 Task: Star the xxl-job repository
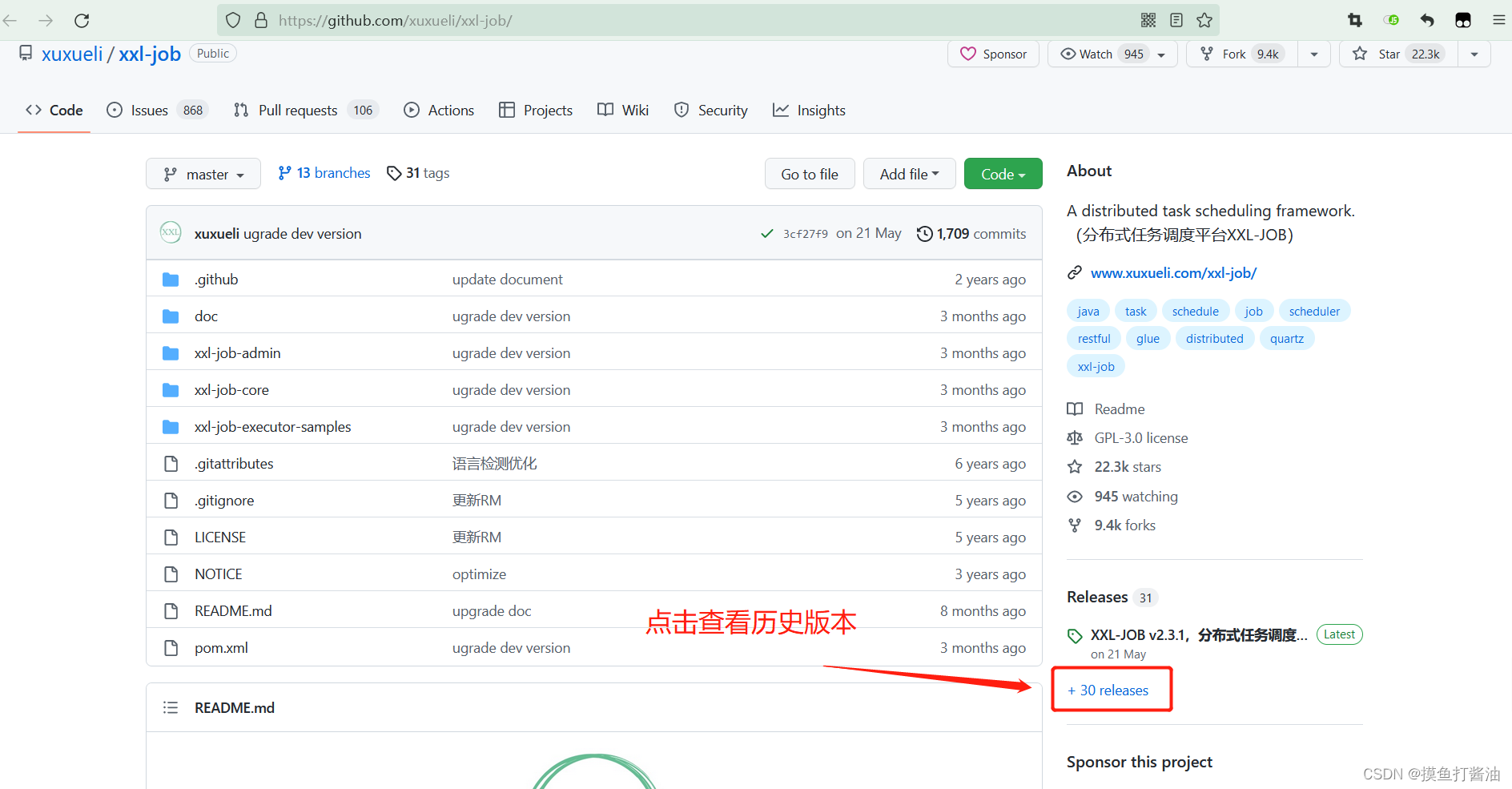tap(1398, 54)
